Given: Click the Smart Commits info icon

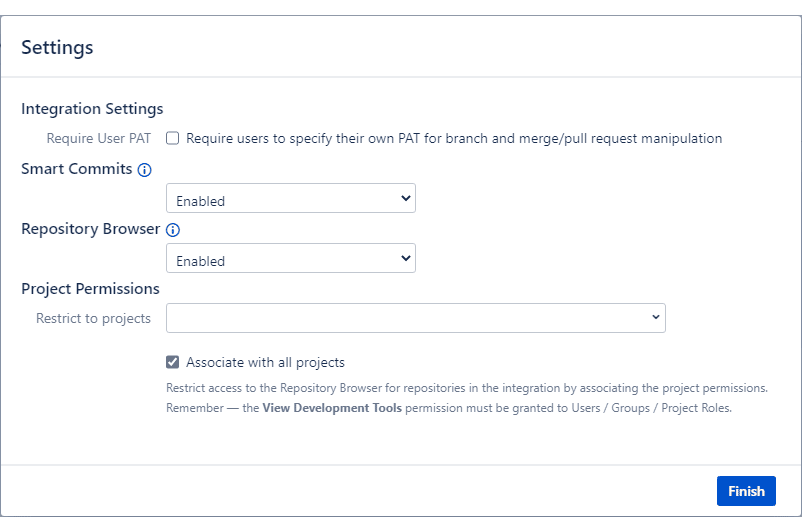Looking at the screenshot, I should click(145, 170).
